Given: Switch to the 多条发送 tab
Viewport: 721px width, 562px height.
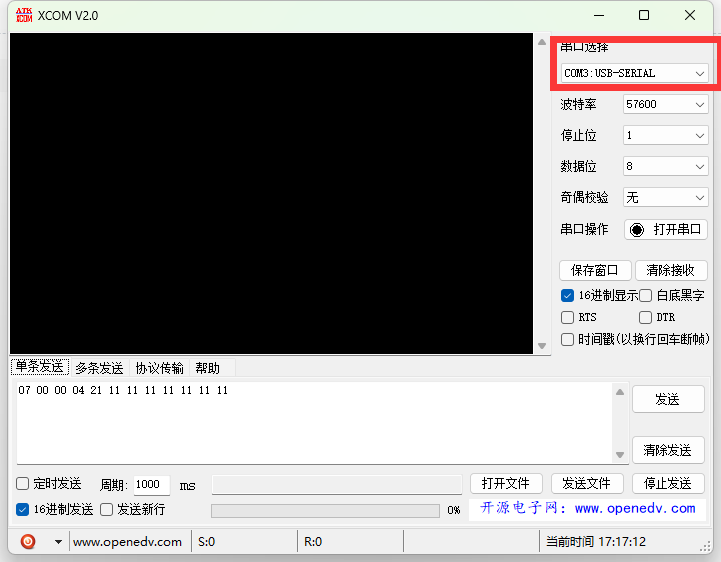Looking at the screenshot, I should pos(99,368).
